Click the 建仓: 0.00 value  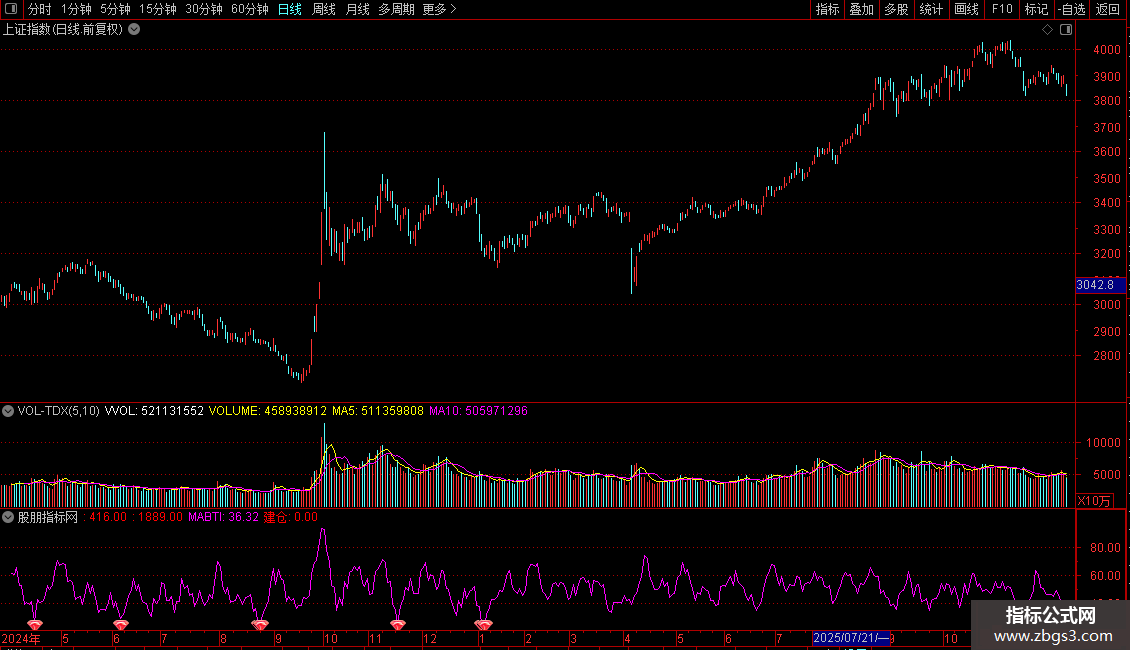click(x=290, y=517)
